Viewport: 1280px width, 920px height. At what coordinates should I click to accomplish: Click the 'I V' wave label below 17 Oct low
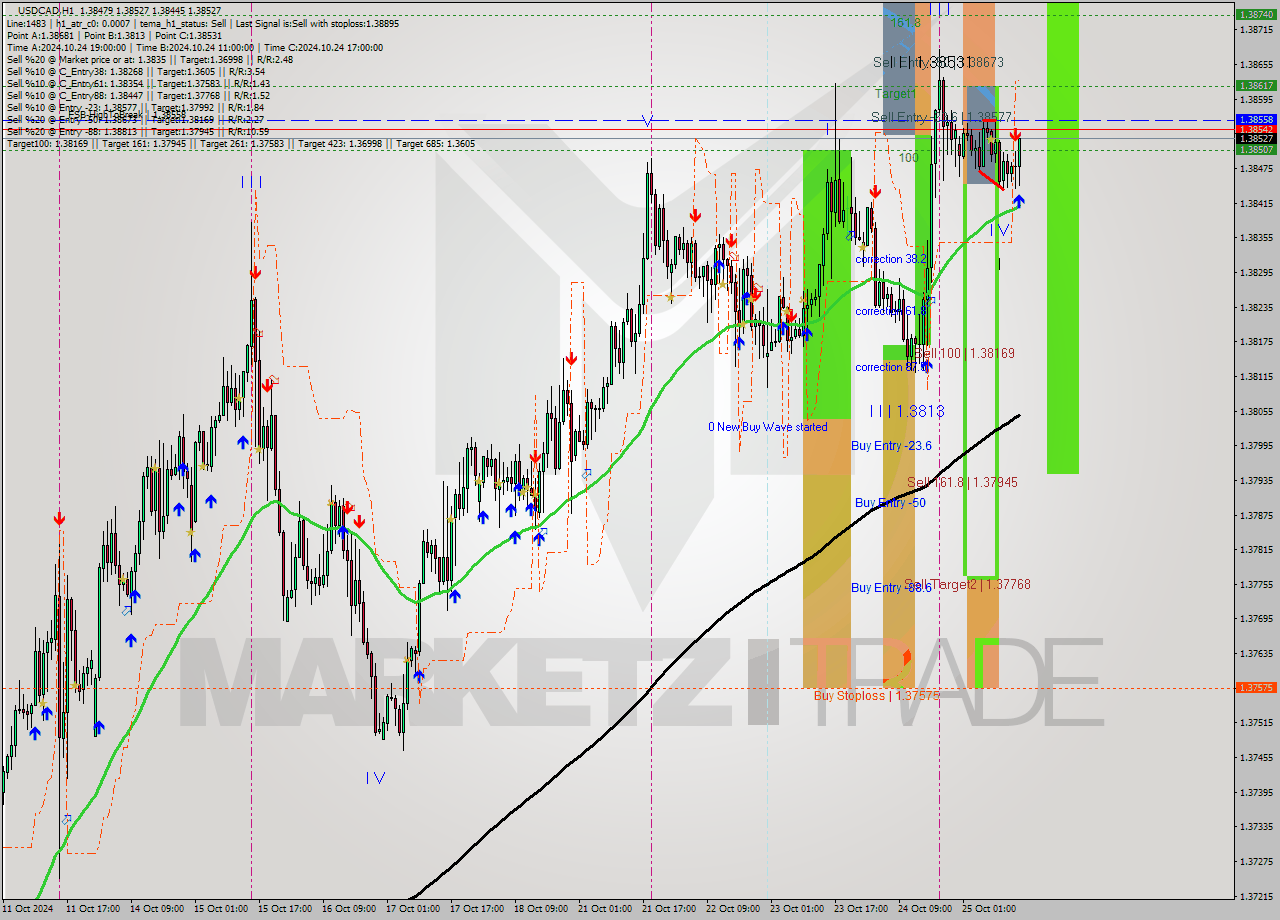tap(376, 777)
